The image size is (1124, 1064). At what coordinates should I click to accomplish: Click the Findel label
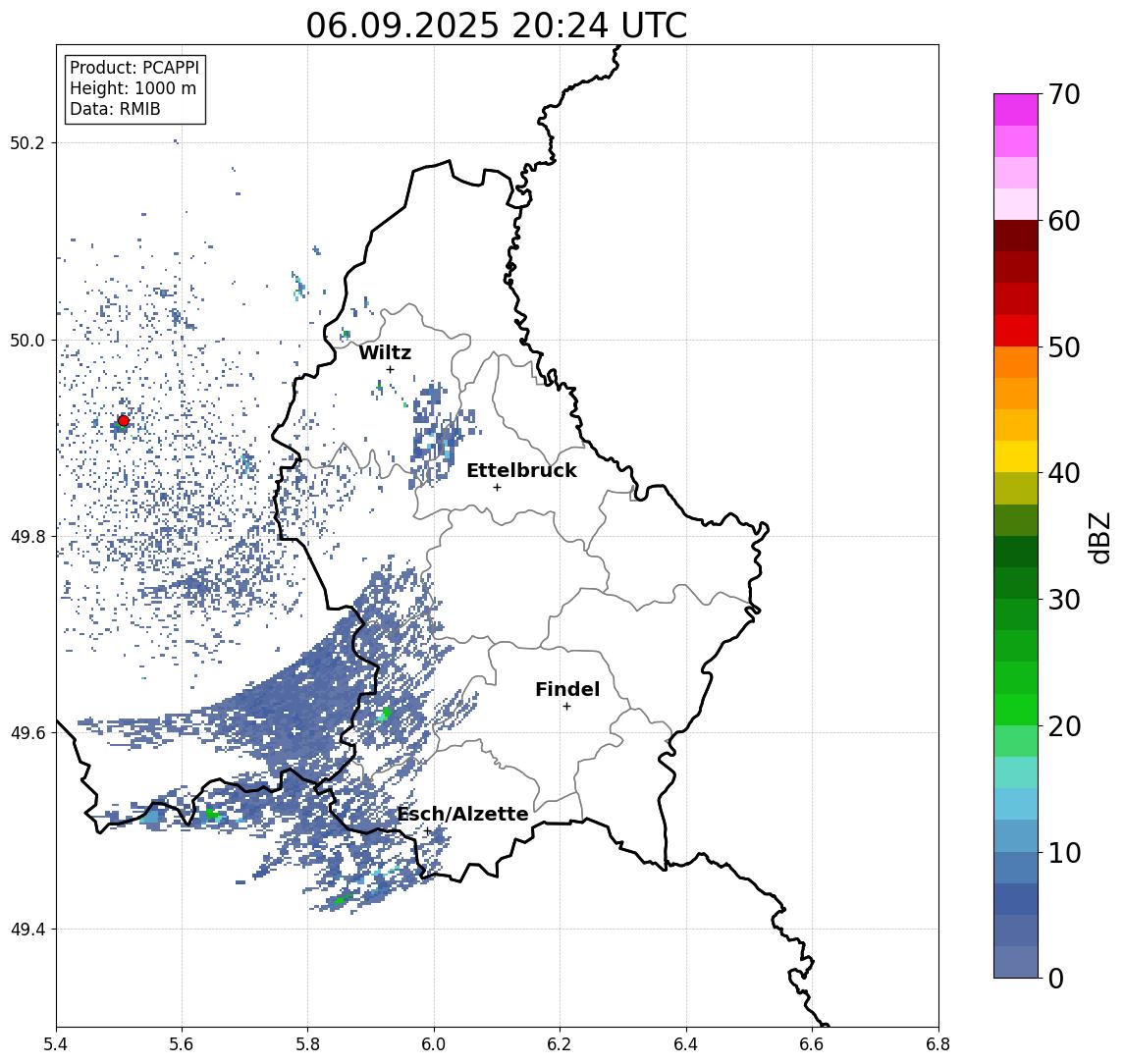tap(567, 689)
